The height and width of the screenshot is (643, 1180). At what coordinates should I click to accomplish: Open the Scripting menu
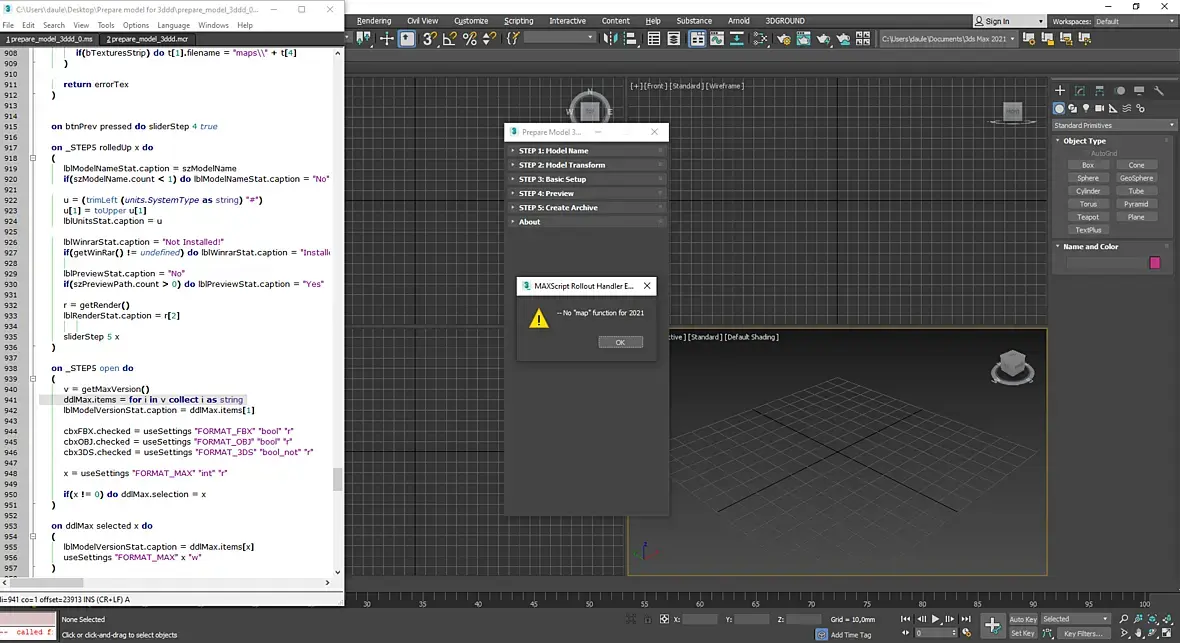(x=518, y=21)
